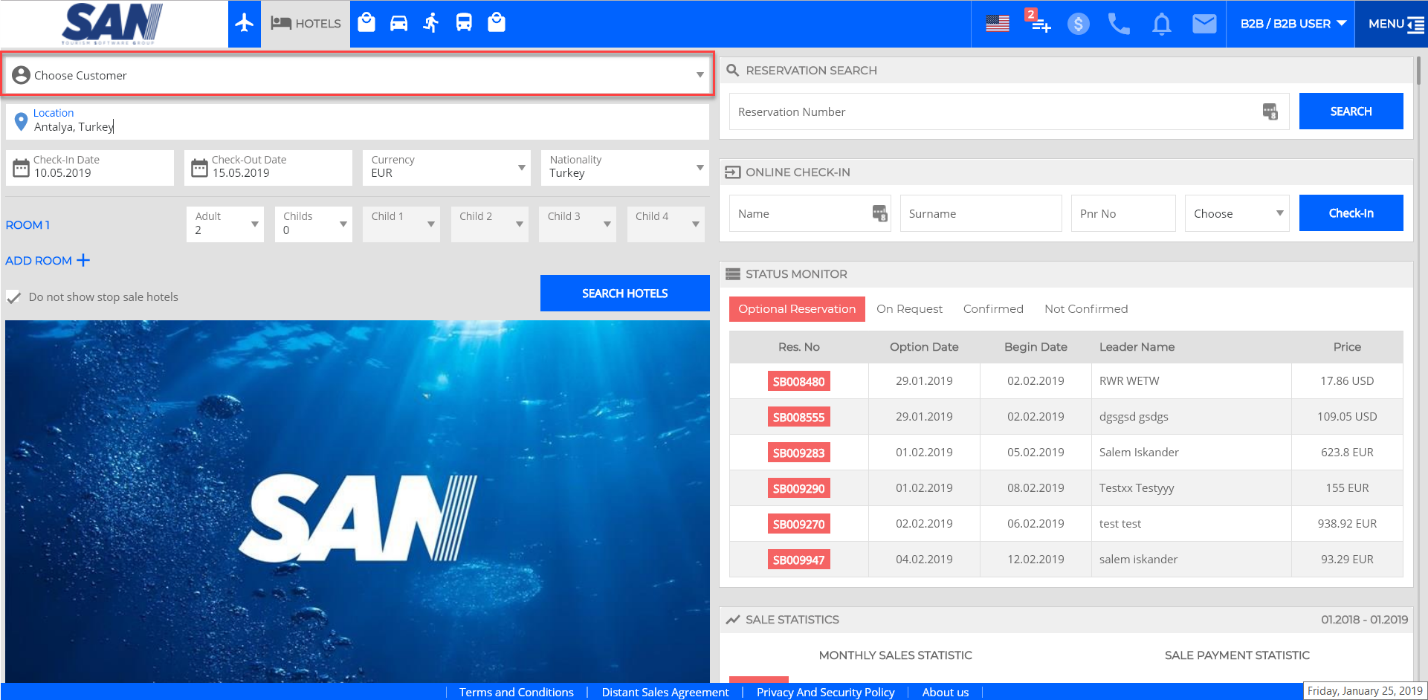
Task: Open the bus transfer icon
Action: click(x=464, y=23)
